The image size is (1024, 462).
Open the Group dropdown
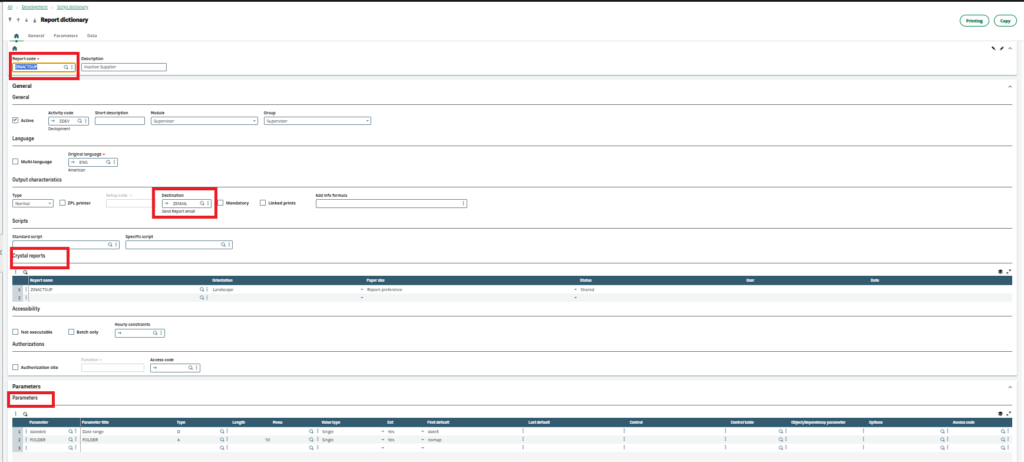(x=317, y=121)
